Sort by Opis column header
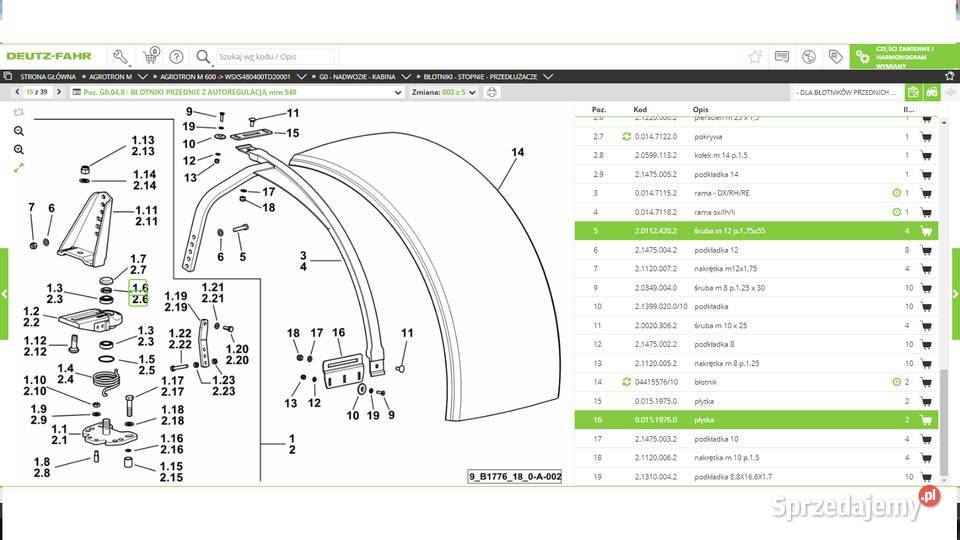Viewport: 960px width, 540px height. (700, 110)
